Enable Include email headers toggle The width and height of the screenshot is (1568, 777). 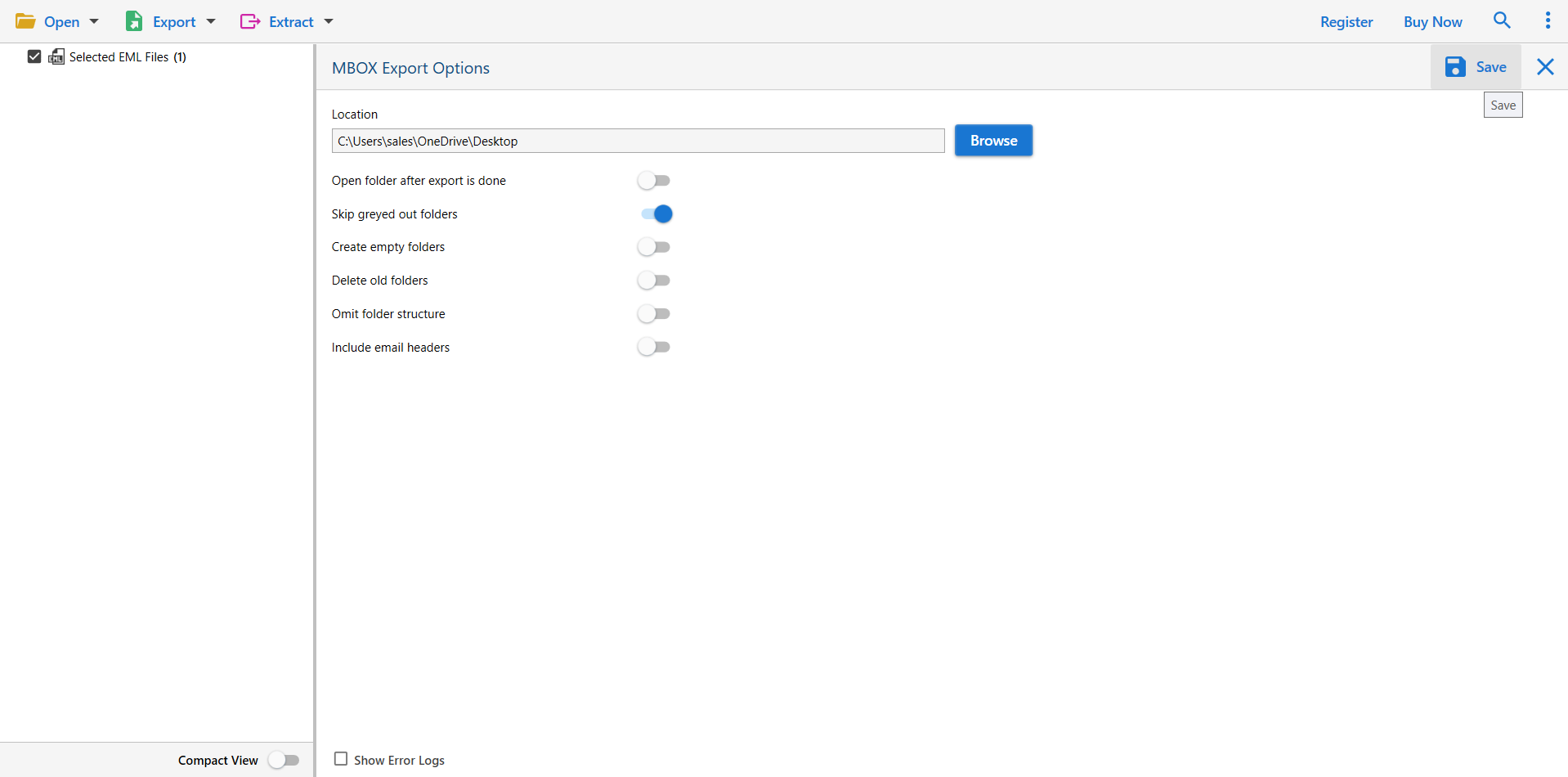pyautogui.click(x=654, y=348)
